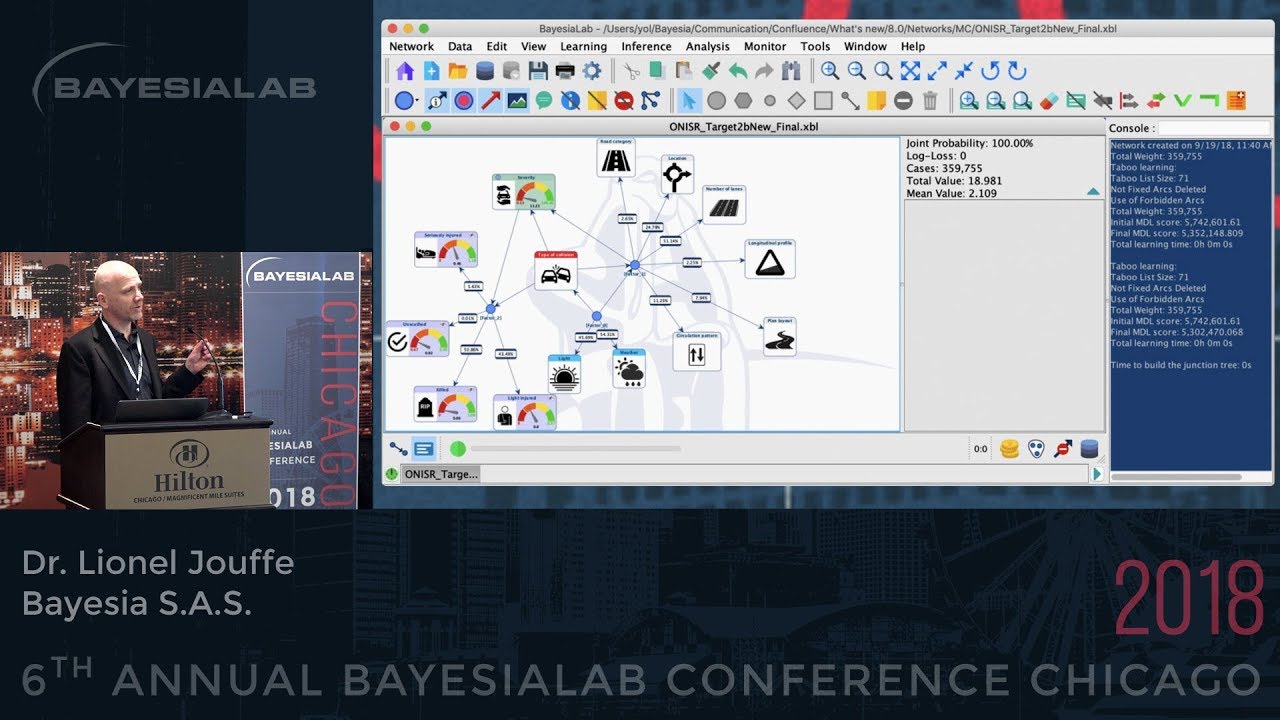Screen dimensions: 1280x720
Task: Click the blue branching structure icon
Action: [650, 100]
